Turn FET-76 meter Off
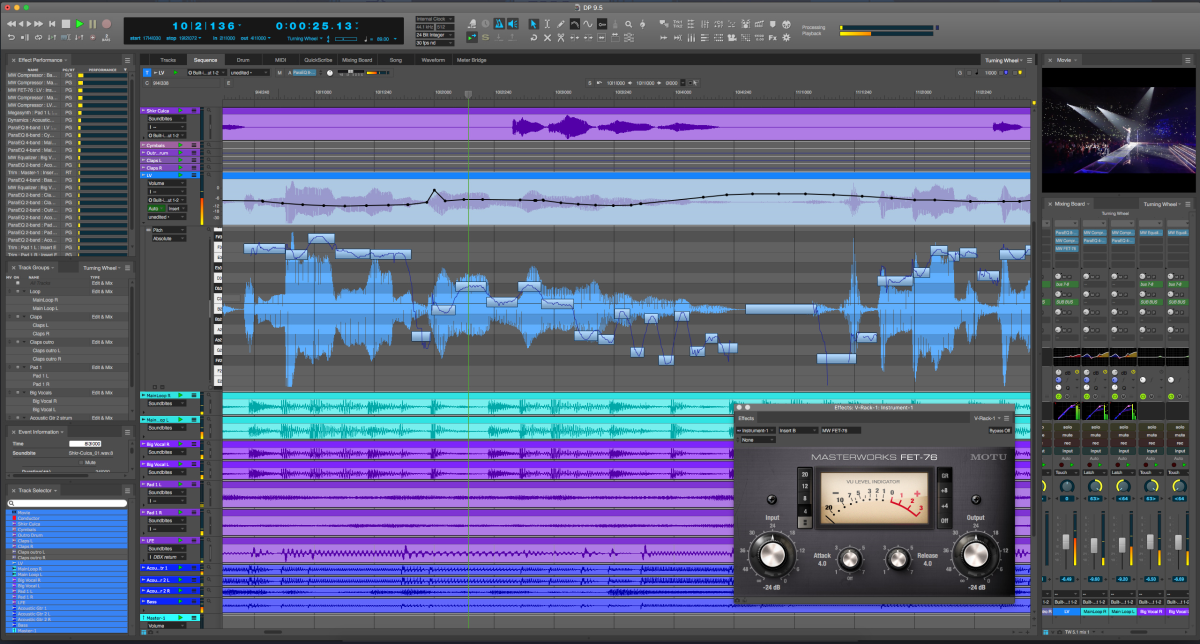This screenshot has width=1200, height=644. pos(944,521)
